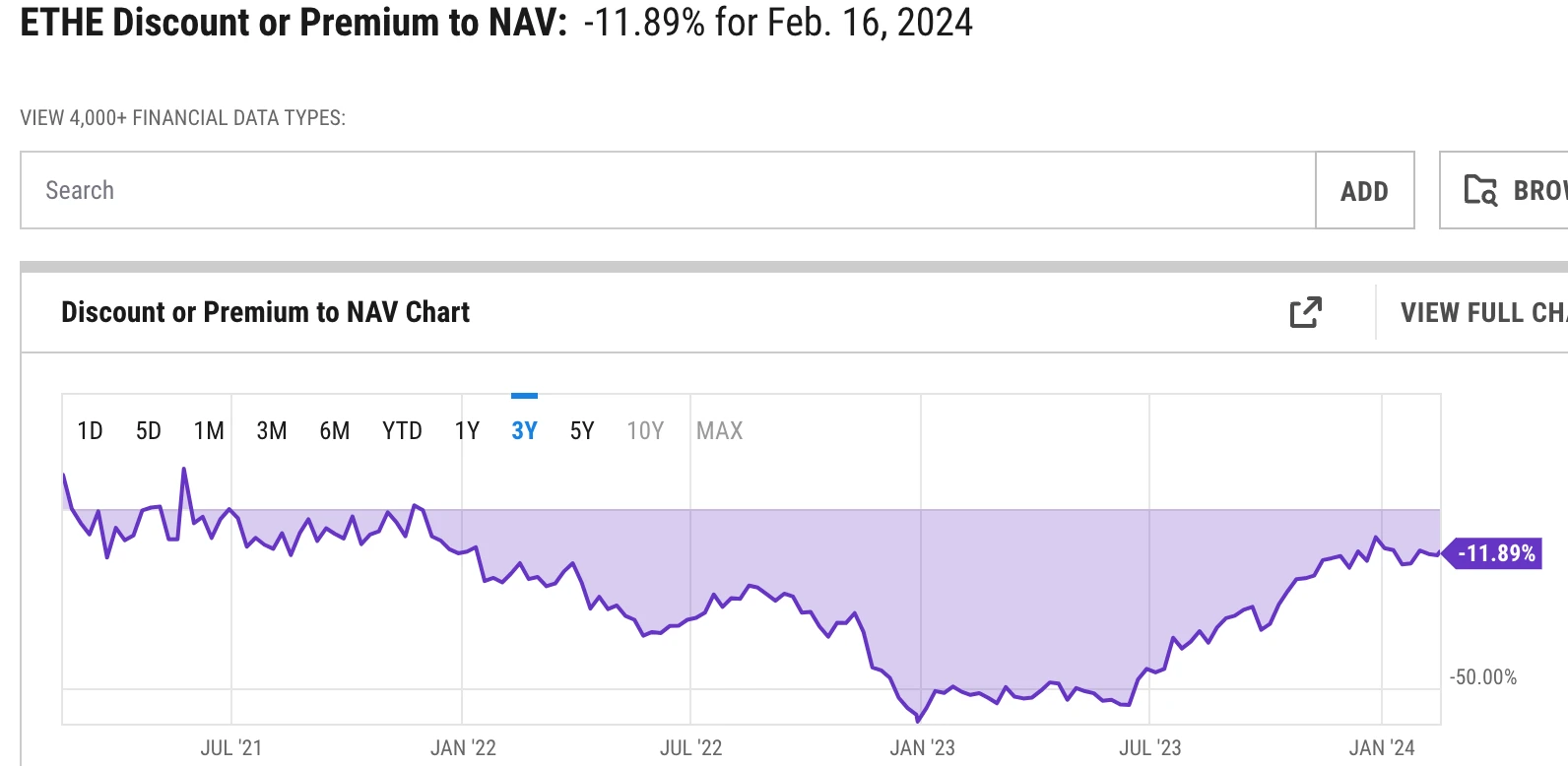Image resolution: width=1568 pixels, height=766 pixels.
Task: Click the -11.89% value flag
Action: click(x=1495, y=553)
